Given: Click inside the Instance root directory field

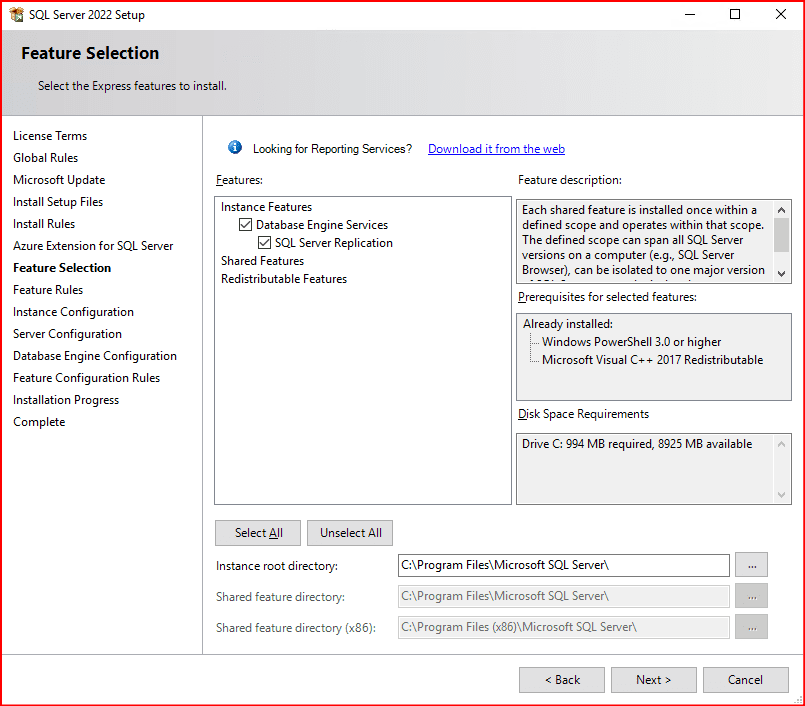Looking at the screenshot, I should point(563,565).
